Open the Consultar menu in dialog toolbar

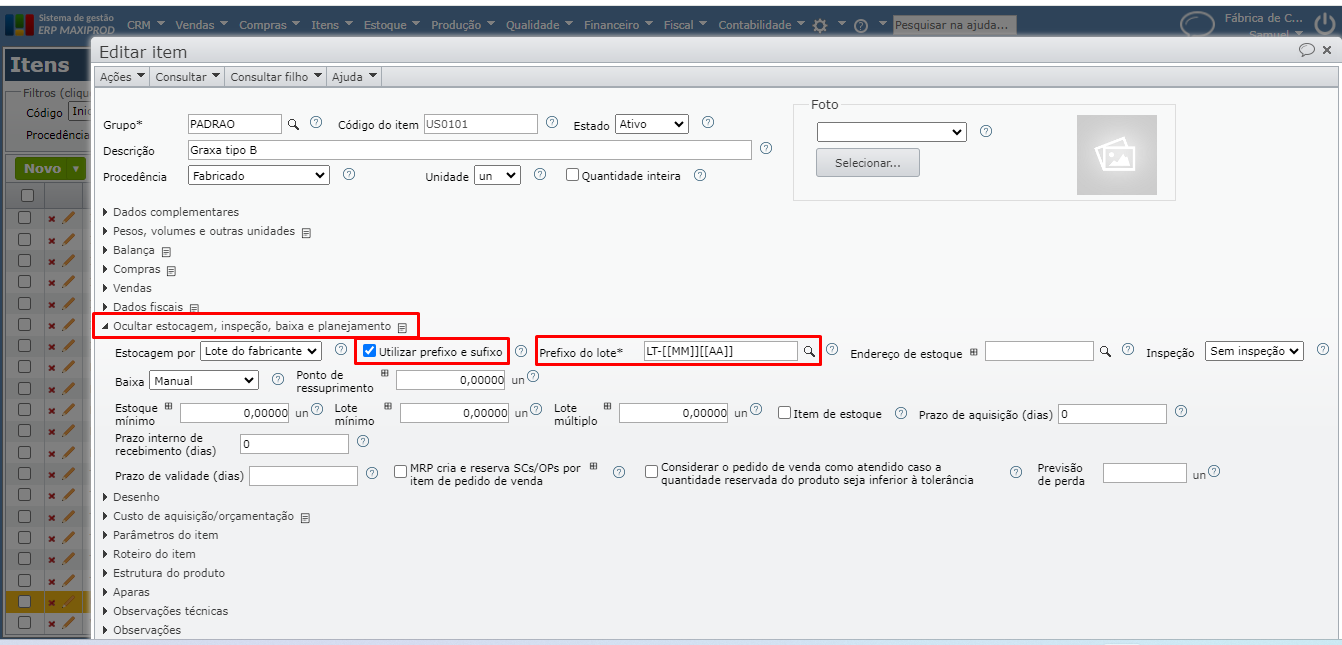(x=187, y=76)
